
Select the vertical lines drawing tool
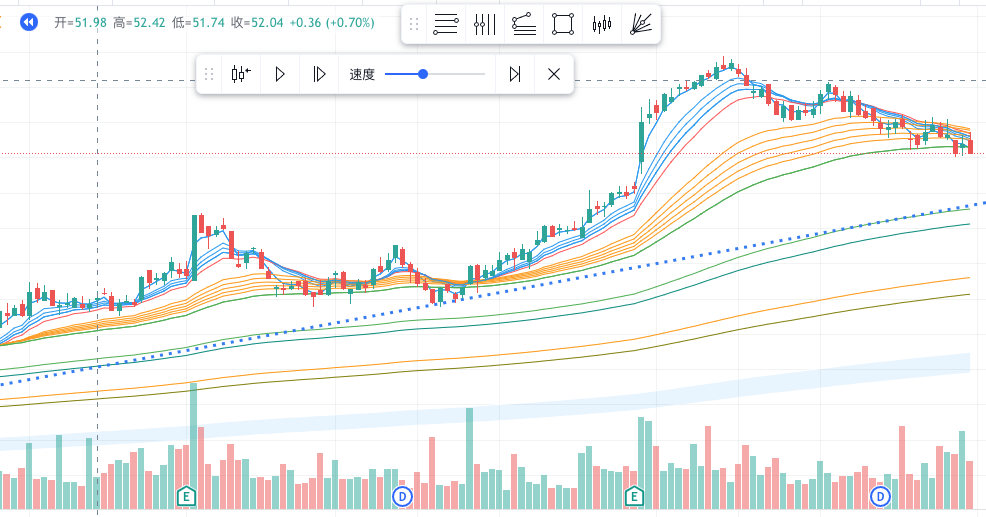(x=485, y=25)
